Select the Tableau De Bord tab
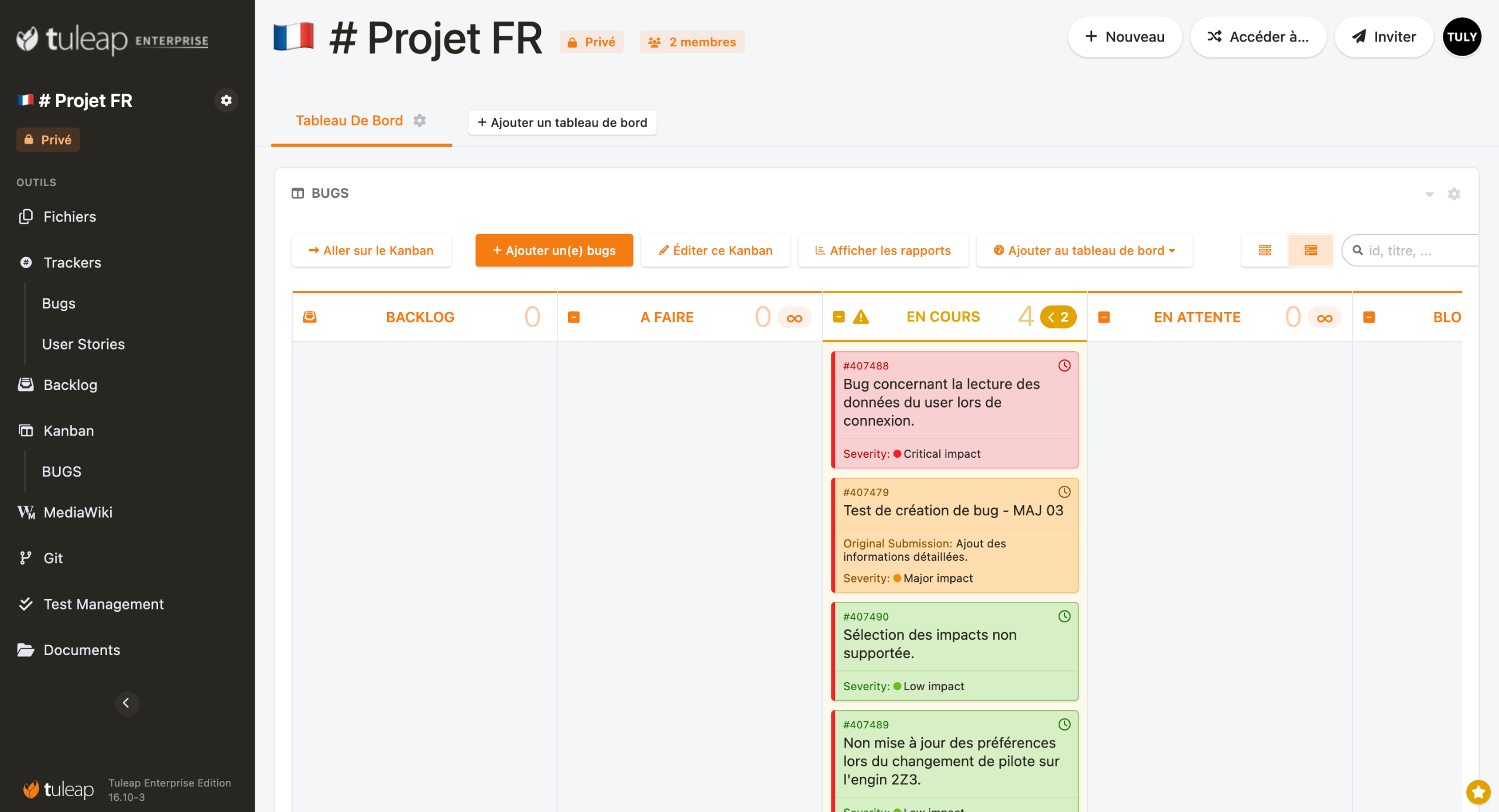The width and height of the screenshot is (1499, 812). (x=349, y=121)
